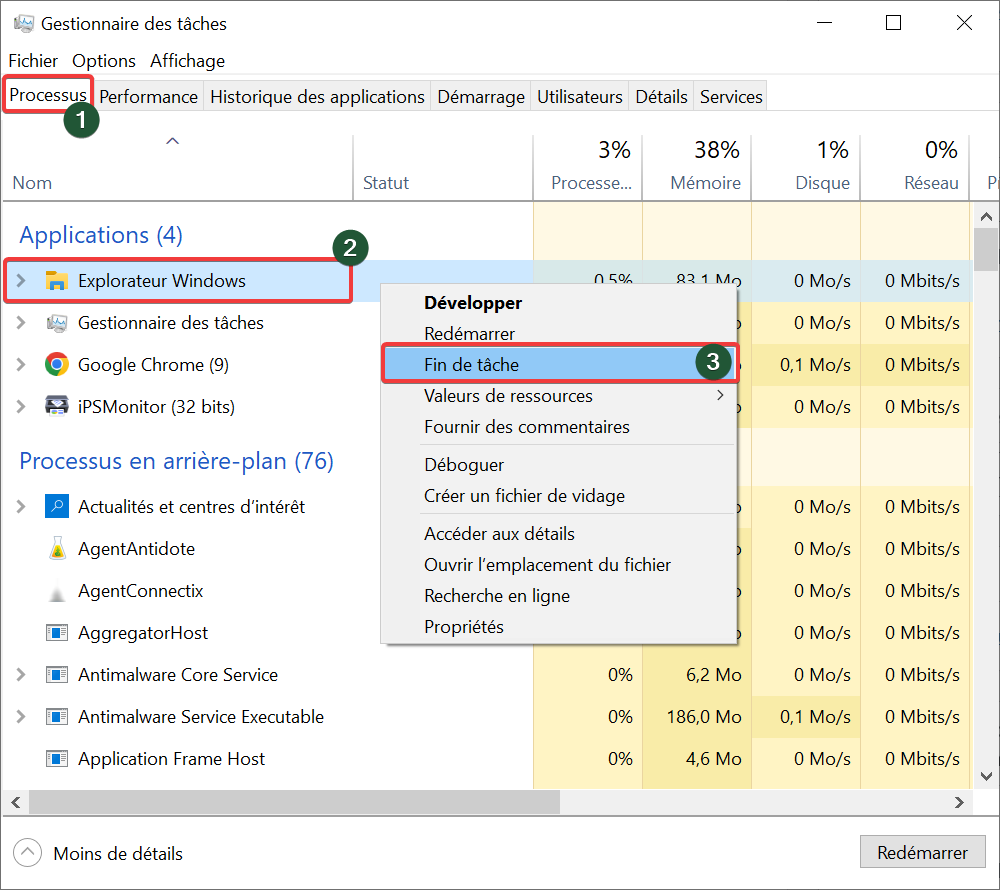Click the vertical scrollbar thumb
The image size is (1000, 890).
point(986,249)
